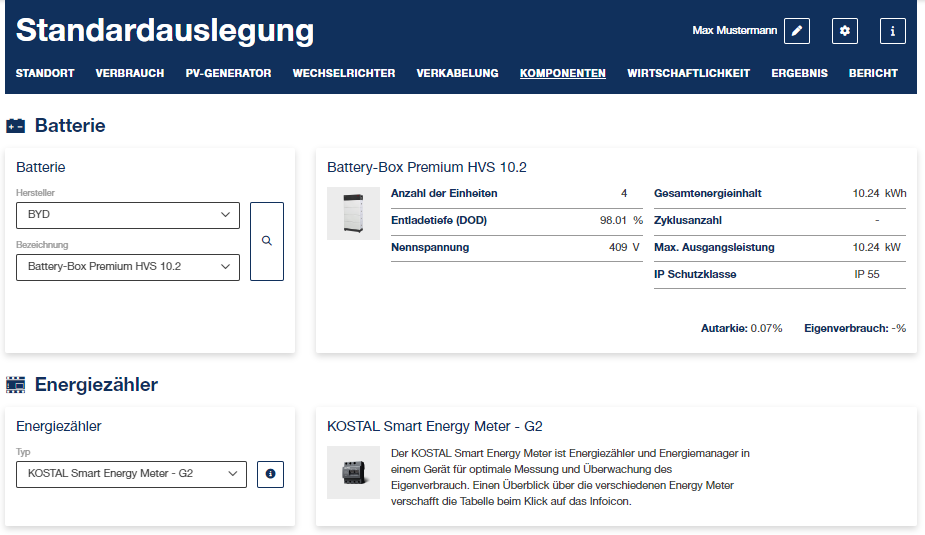Open the Hersteller dropdown showing BYD
This screenshot has height=535, width=925.
[x=128, y=215]
